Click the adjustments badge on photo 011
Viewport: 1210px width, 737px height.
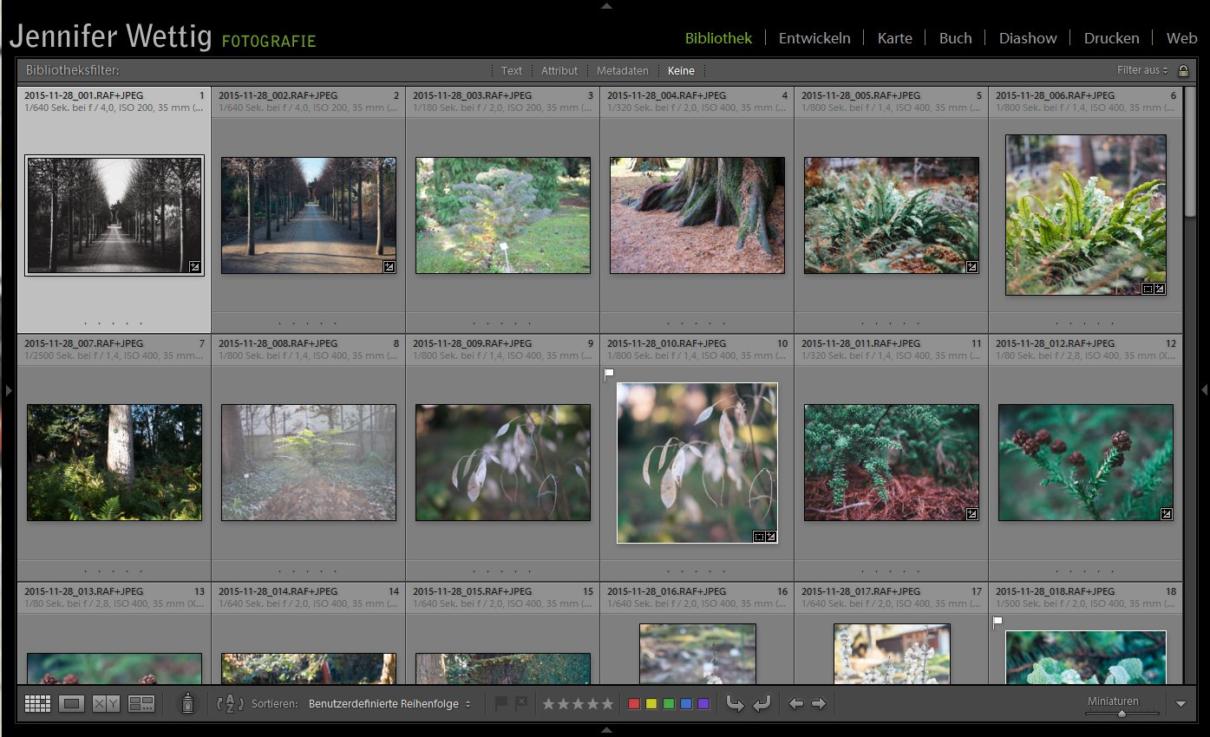point(972,514)
